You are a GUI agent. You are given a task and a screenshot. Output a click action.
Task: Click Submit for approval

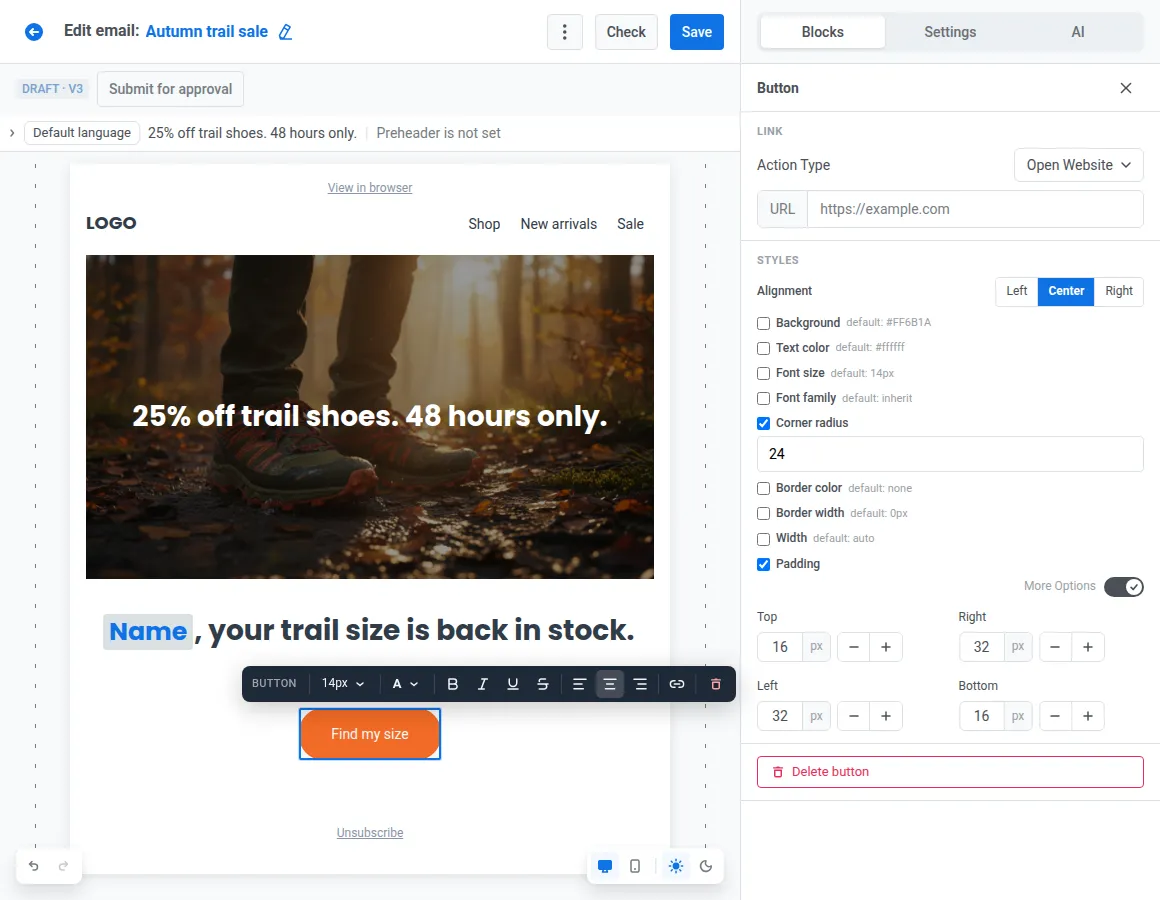pos(170,89)
